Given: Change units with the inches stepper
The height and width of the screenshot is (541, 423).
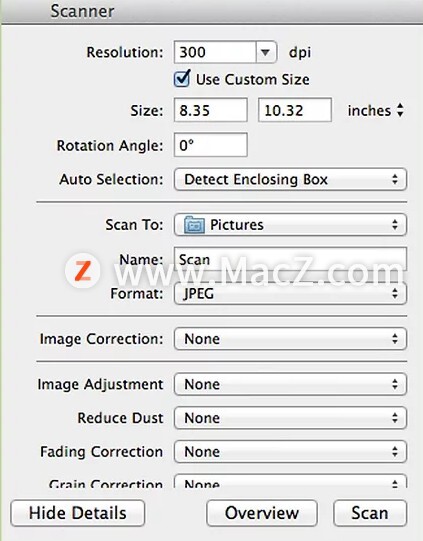Looking at the screenshot, I should 400,110.
